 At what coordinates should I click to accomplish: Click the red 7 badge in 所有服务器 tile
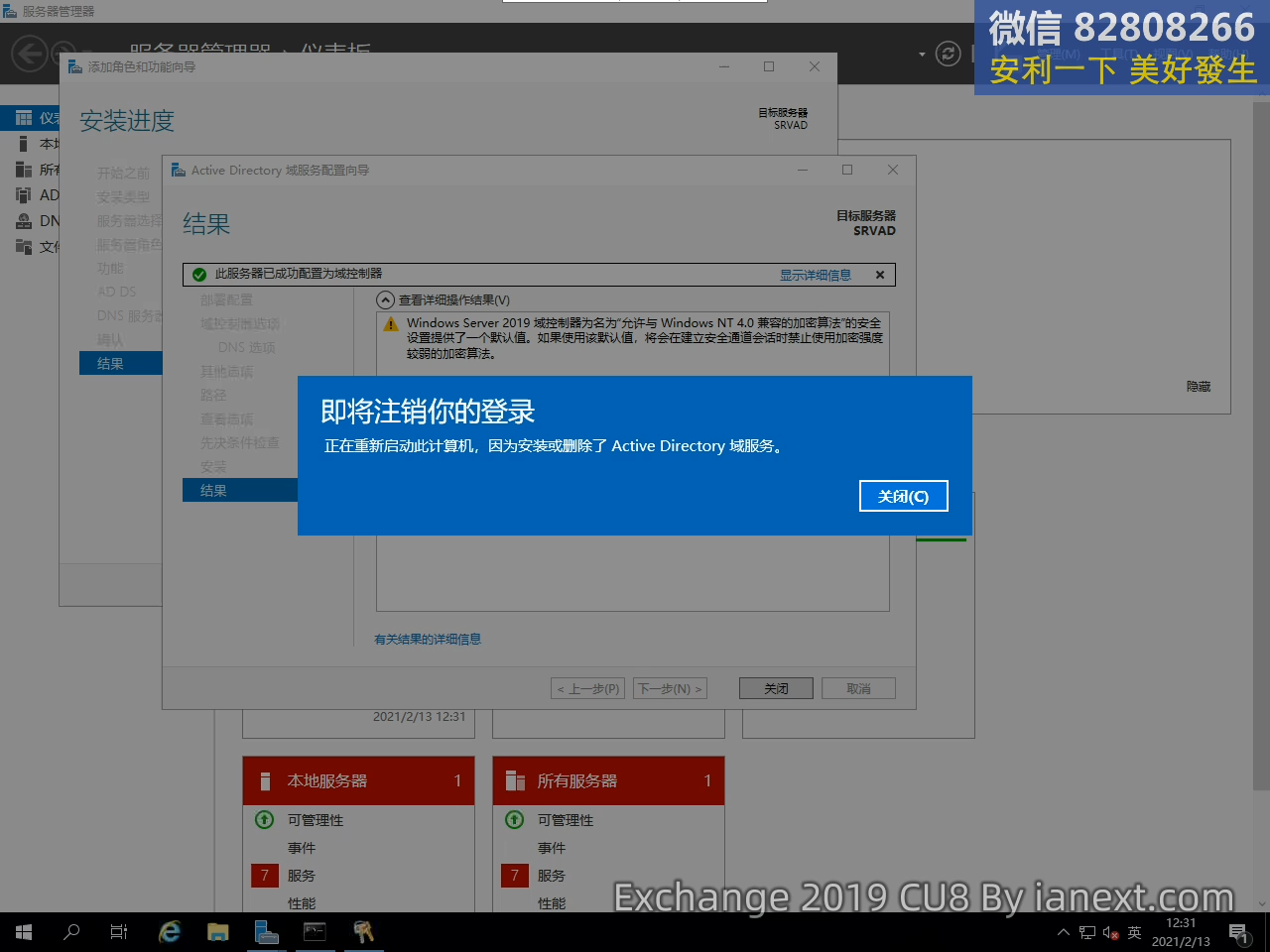(x=515, y=876)
